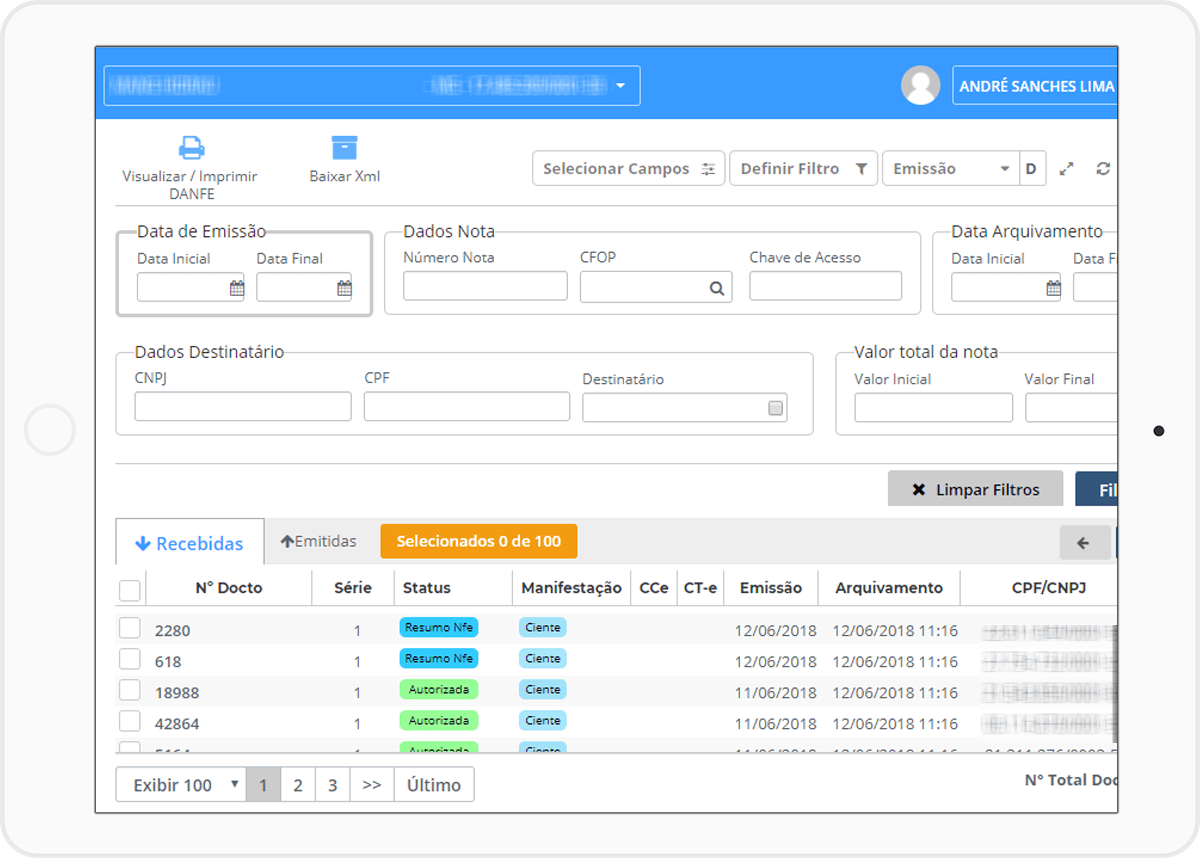1200x858 pixels.
Task: Open calendar for Data Arquivamento Data Inicial
Action: [1053, 288]
